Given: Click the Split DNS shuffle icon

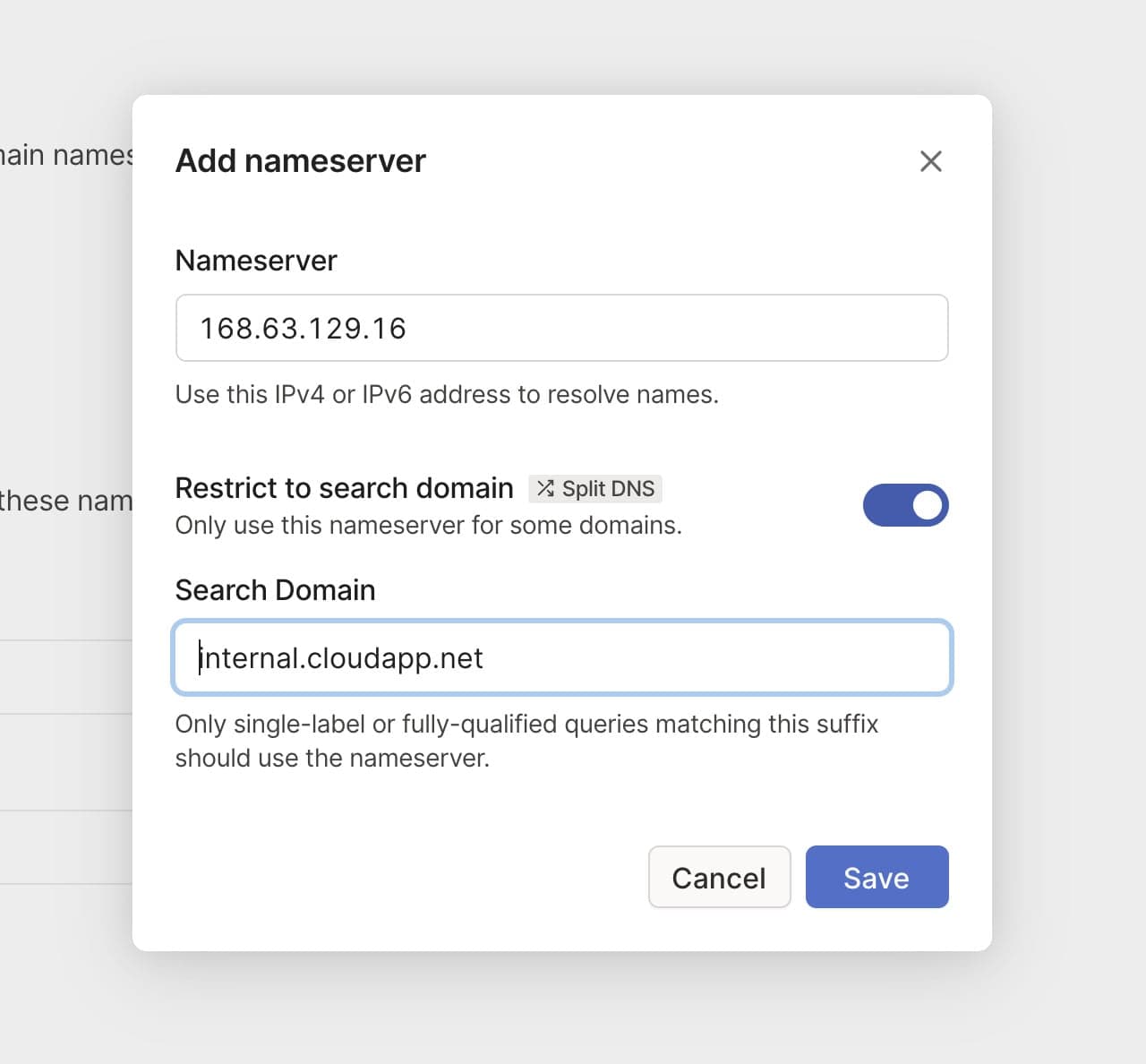Looking at the screenshot, I should [544, 488].
